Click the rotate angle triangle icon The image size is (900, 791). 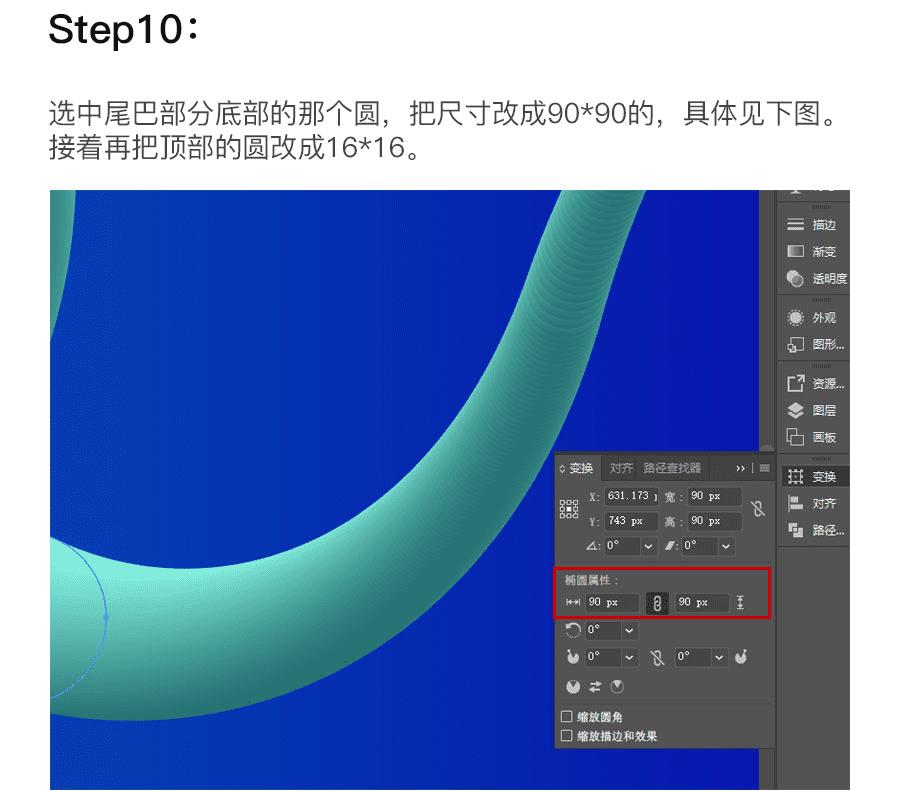[x=592, y=545]
